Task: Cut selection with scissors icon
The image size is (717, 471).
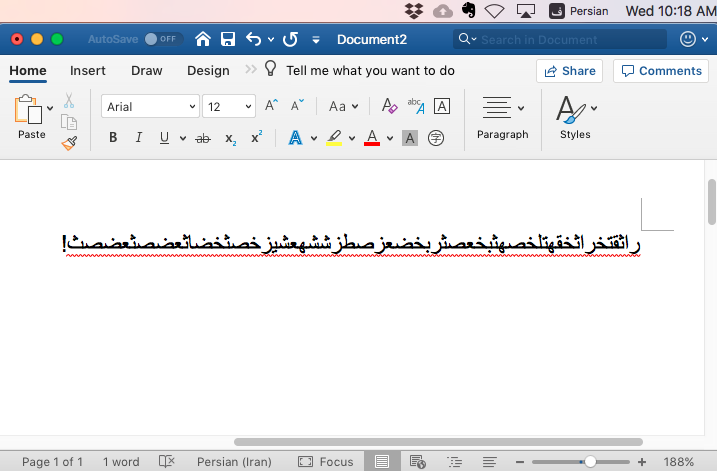Action: tap(69, 101)
